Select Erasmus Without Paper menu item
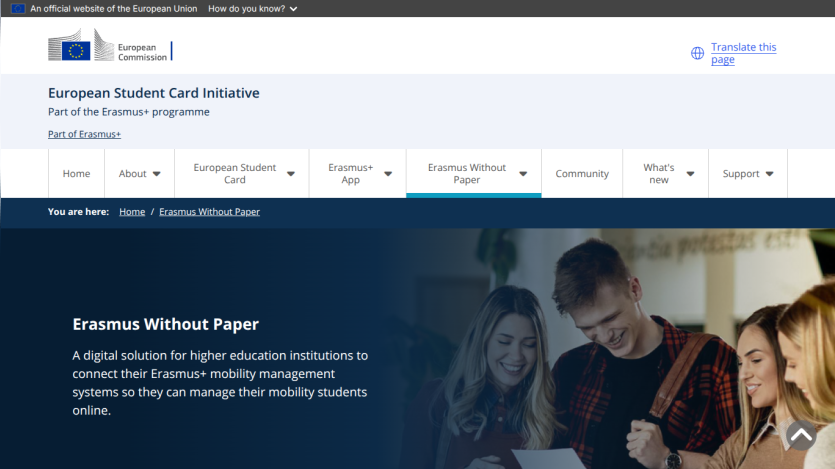Image resolution: width=835 pixels, height=469 pixels. click(x=466, y=174)
